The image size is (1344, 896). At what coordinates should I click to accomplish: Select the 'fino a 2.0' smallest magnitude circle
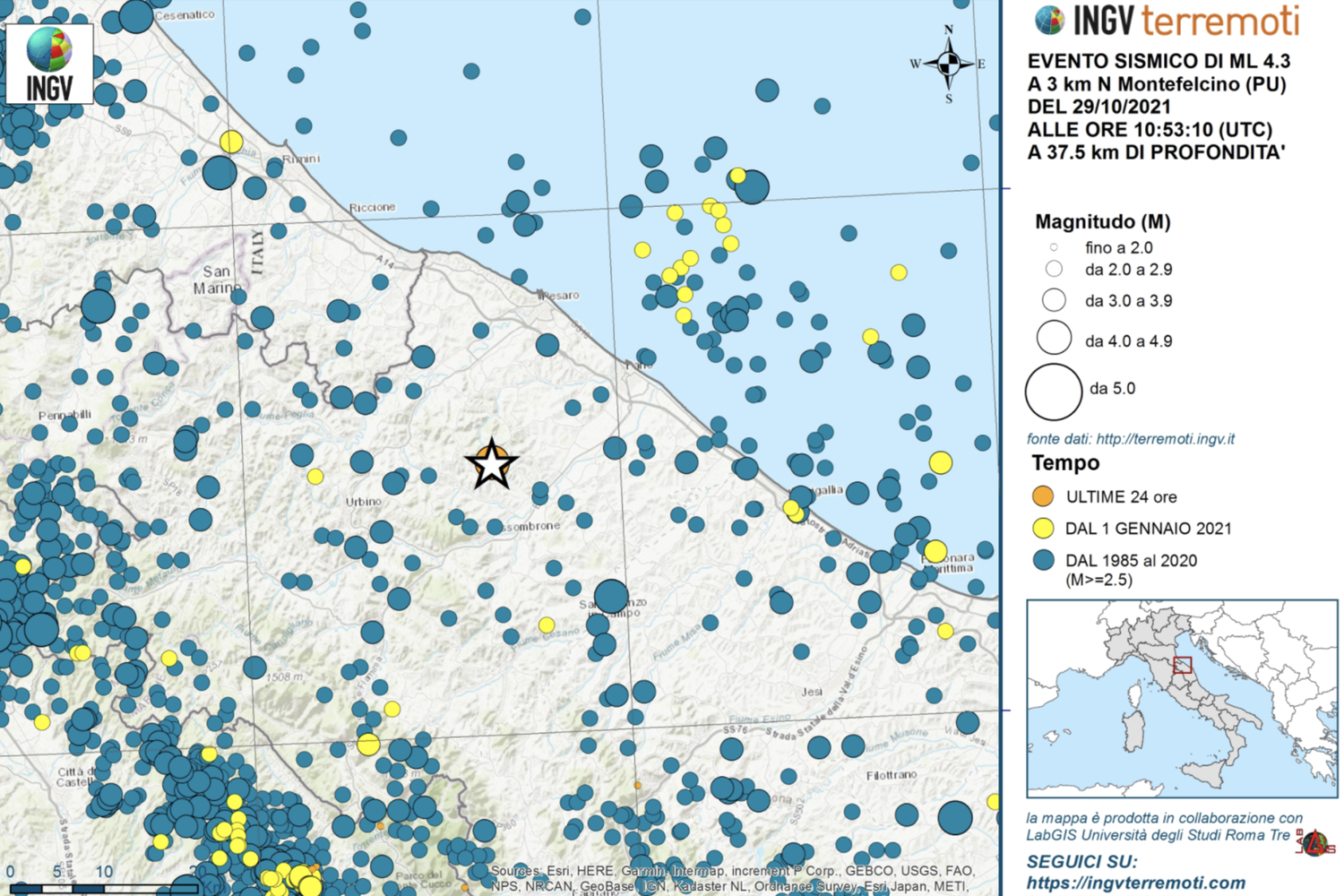tap(1052, 247)
